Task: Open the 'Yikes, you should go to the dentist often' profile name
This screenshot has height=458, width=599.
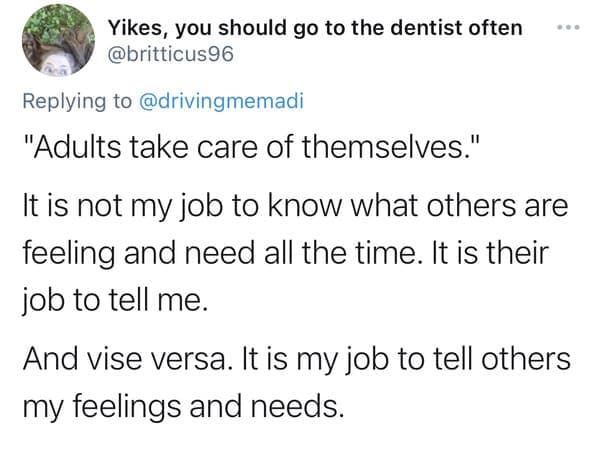Action: (x=315, y=28)
